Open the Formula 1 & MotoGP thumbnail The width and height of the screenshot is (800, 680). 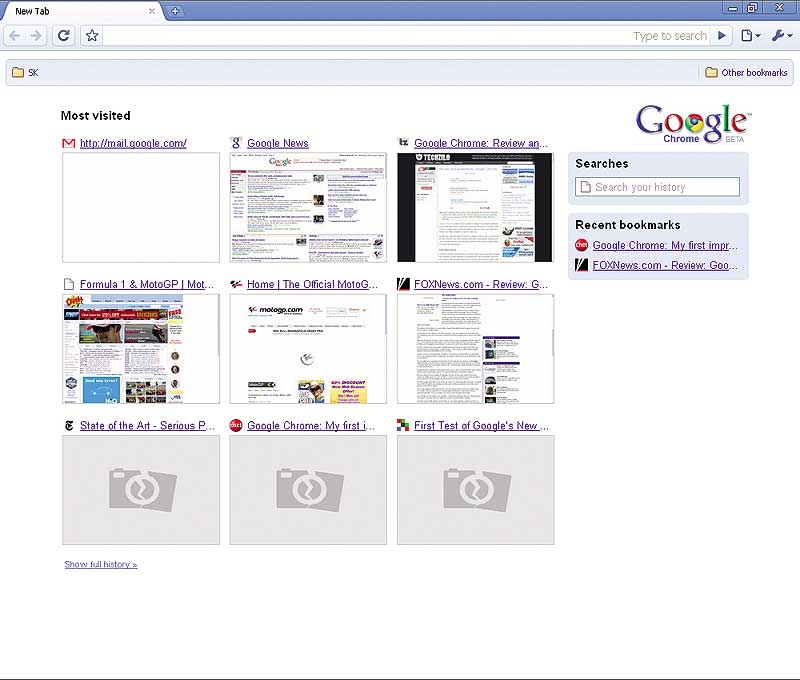pyautogui.click(x=141, y=349)
